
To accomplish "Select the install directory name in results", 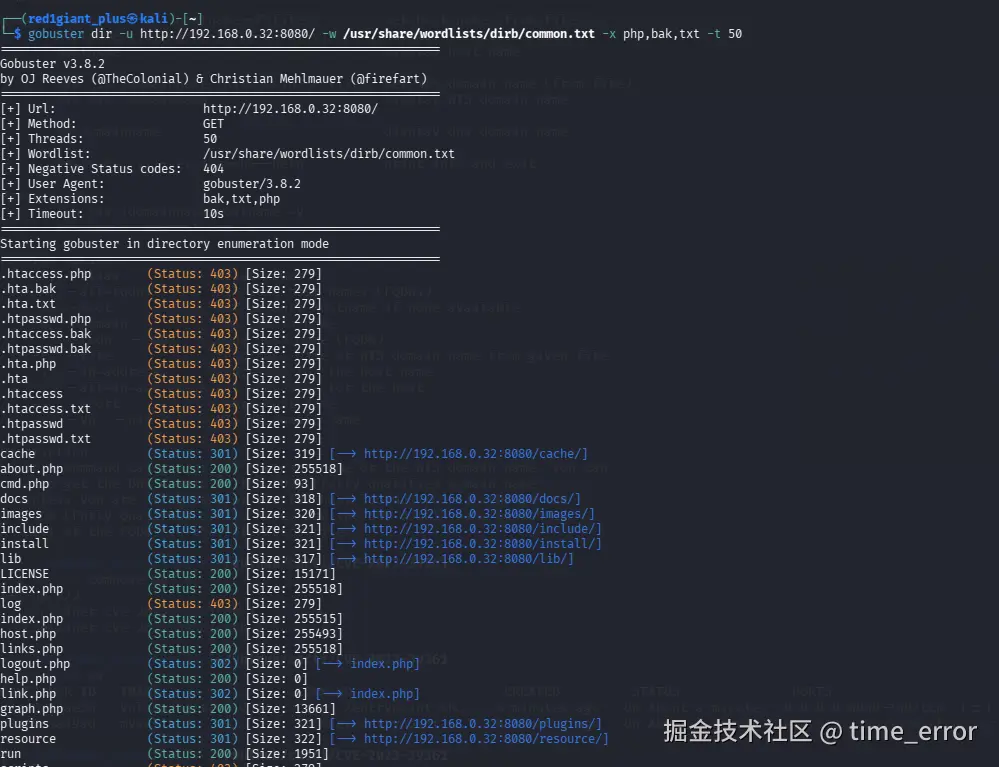I will click(x=24, y=543).
